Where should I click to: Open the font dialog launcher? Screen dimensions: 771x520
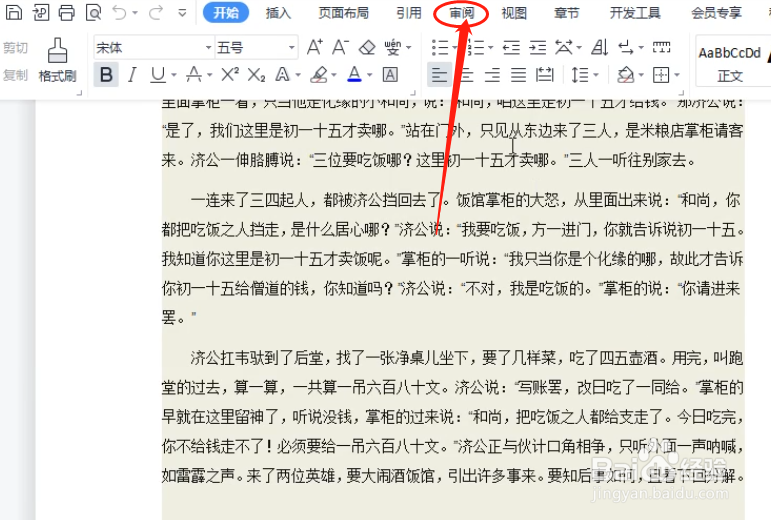414,92
